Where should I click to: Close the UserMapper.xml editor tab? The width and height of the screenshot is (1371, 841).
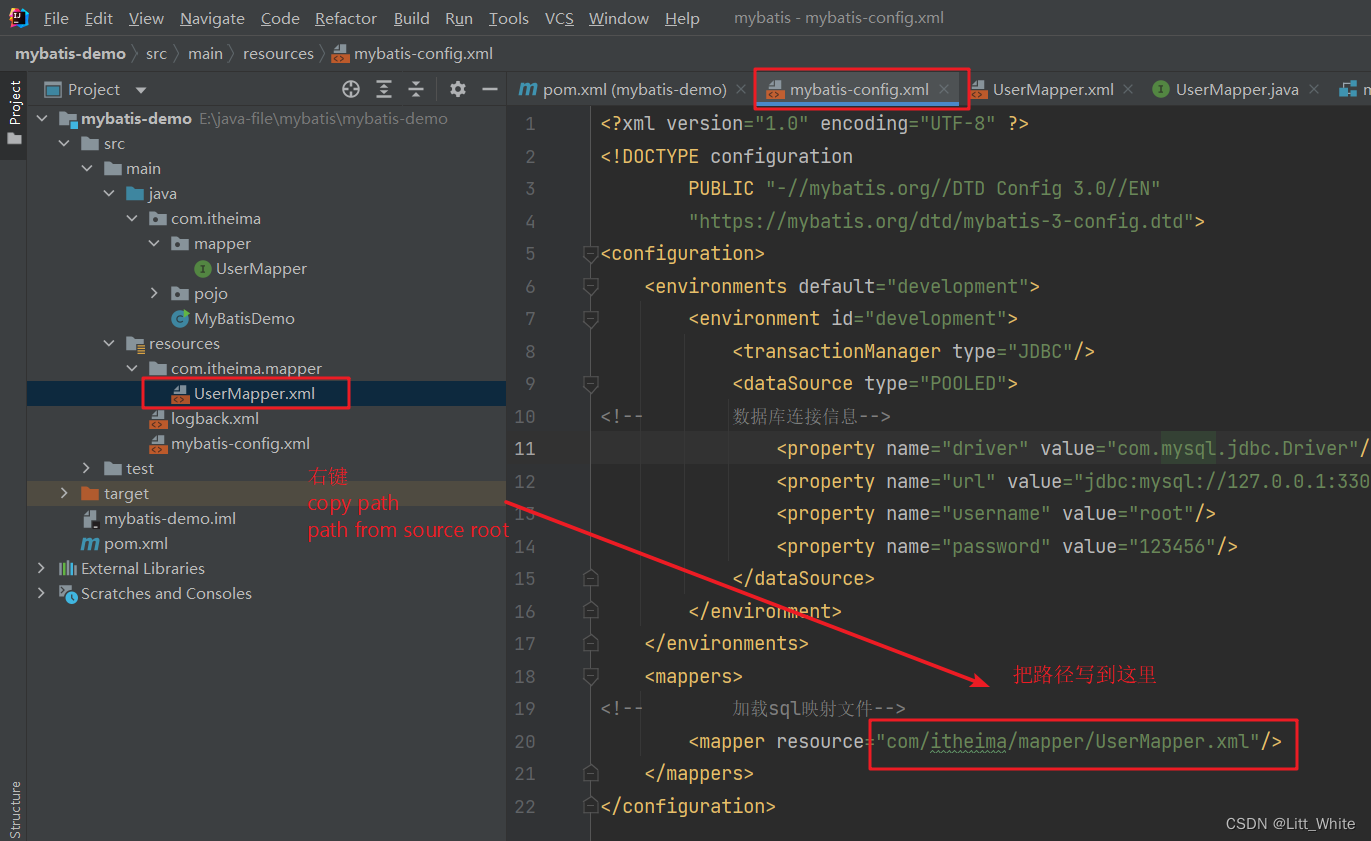(x=1128, y=89)
